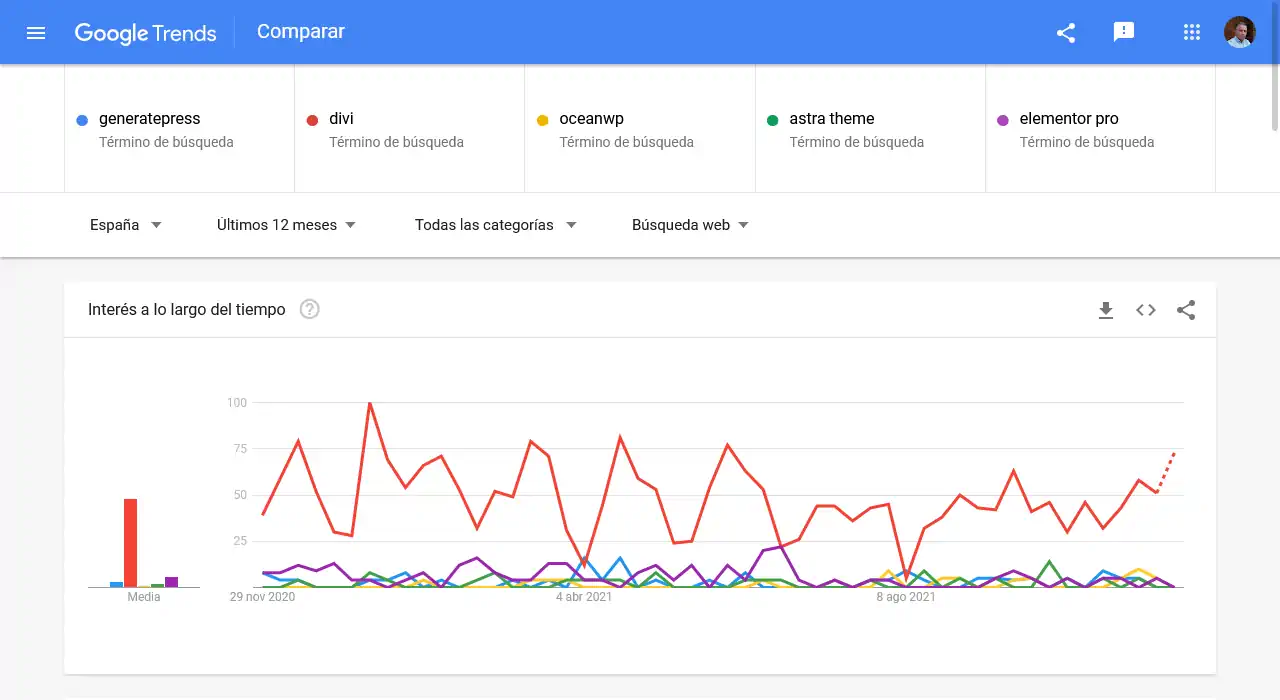Click the blue generatepress average bar
Viewport: 1280px width, 700px height.
pyautogui.click(x=116, y=584)
